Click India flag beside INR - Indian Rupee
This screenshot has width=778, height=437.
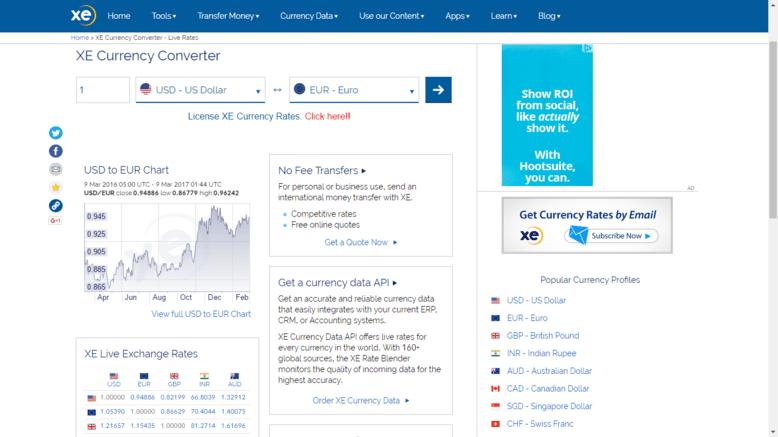click(495, 353)
